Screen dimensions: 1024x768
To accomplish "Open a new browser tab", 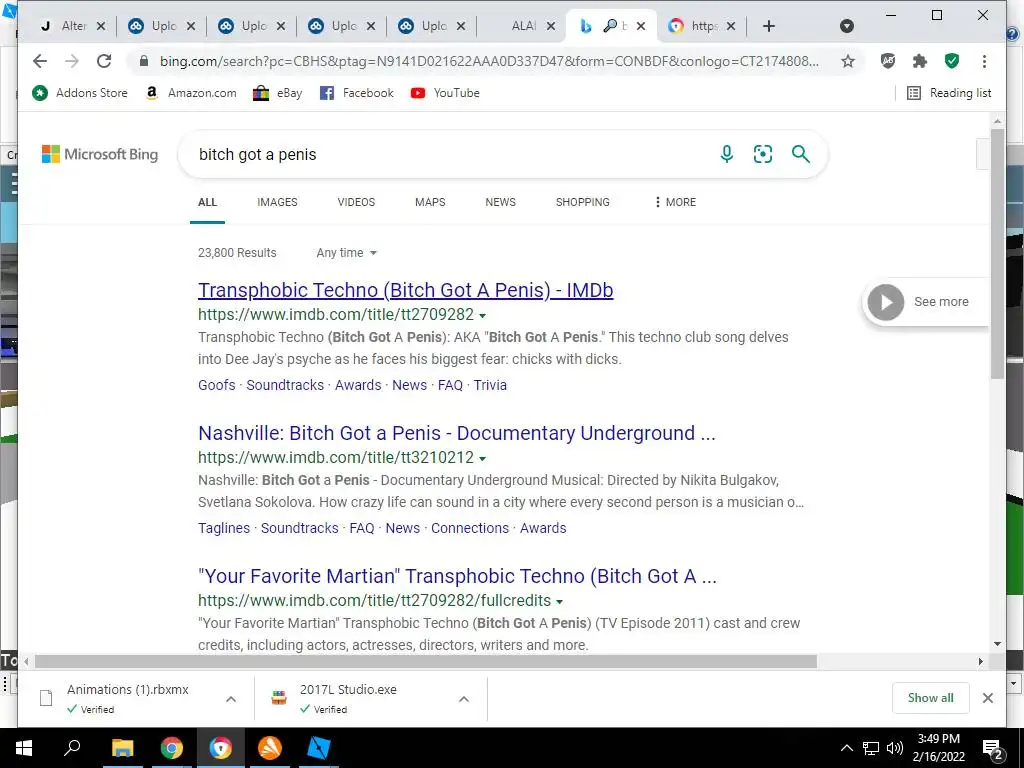I will click(x=769, y=26).
